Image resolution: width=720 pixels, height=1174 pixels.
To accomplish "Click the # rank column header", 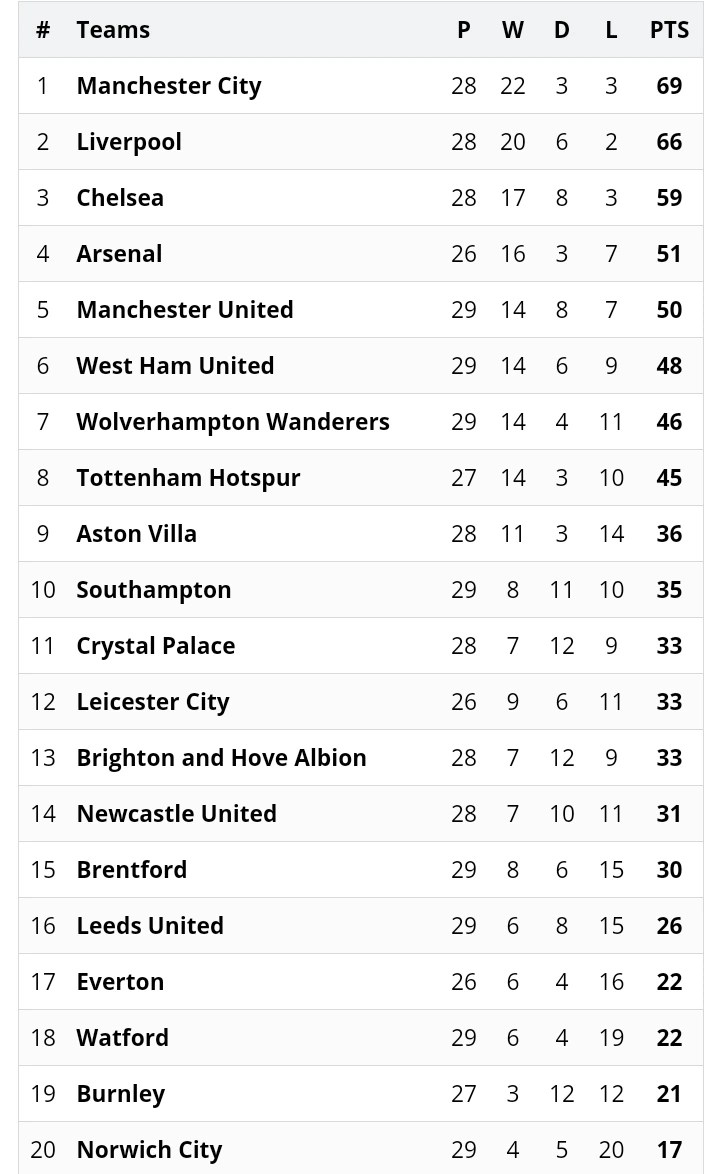I will (43, 30).
